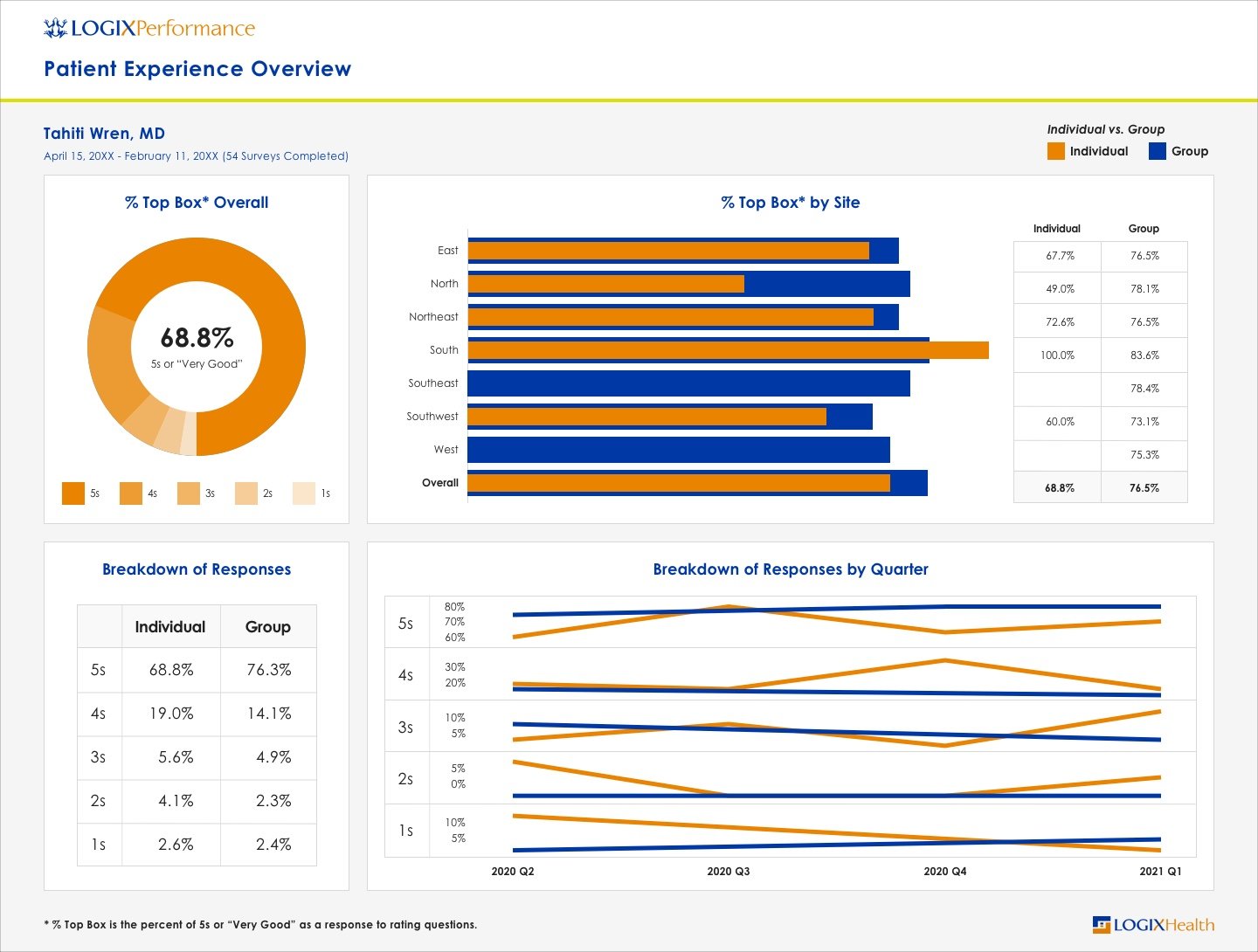Select the orange Individual legend swatch

tap(1054, 151)
